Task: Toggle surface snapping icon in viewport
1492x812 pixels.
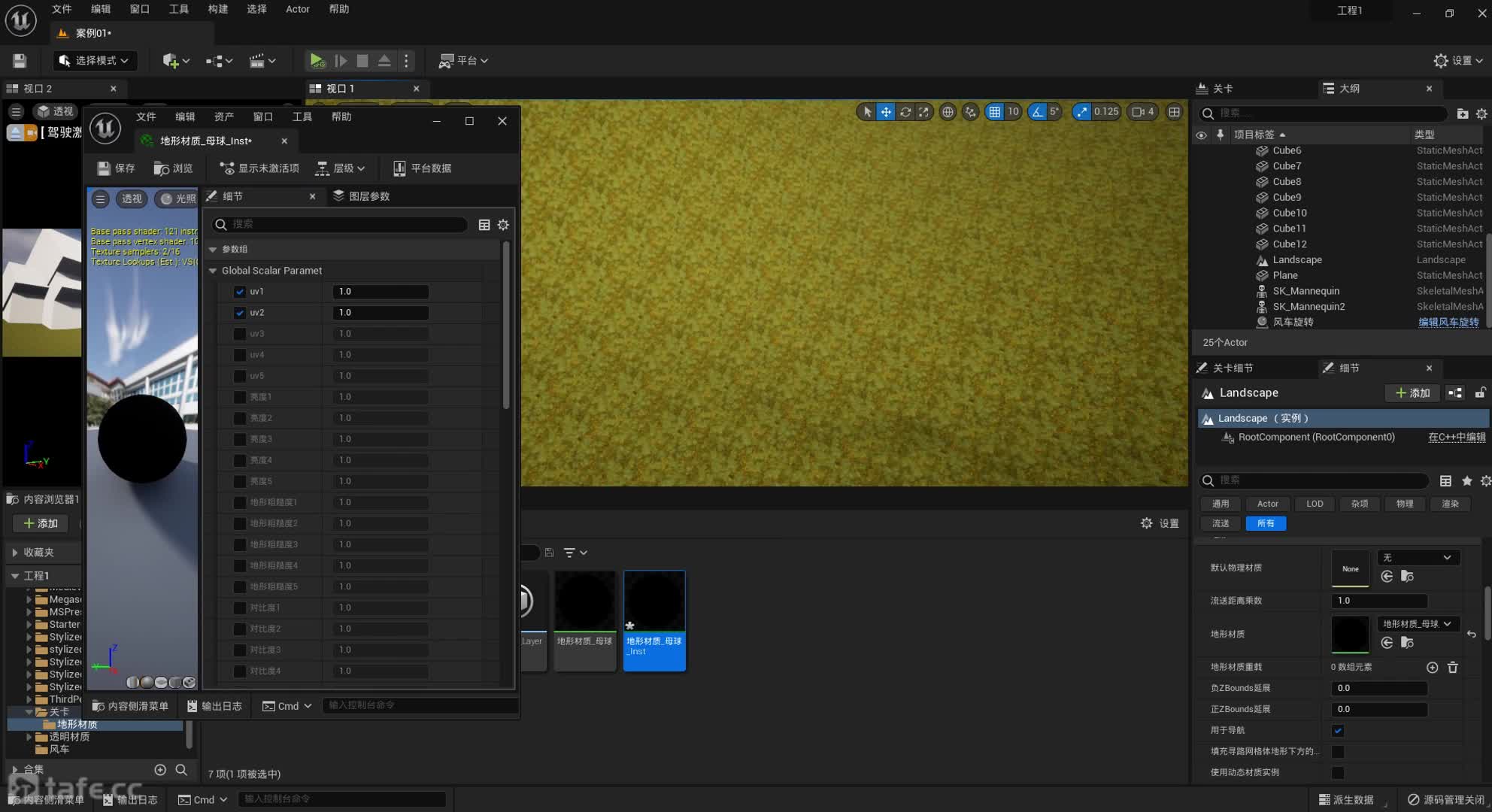Action: coord(970,112)
